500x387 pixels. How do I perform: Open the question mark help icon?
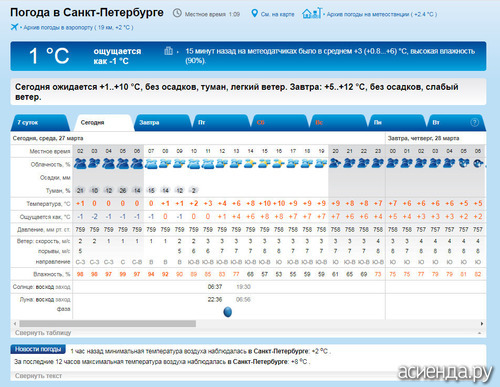pos(474,122)
